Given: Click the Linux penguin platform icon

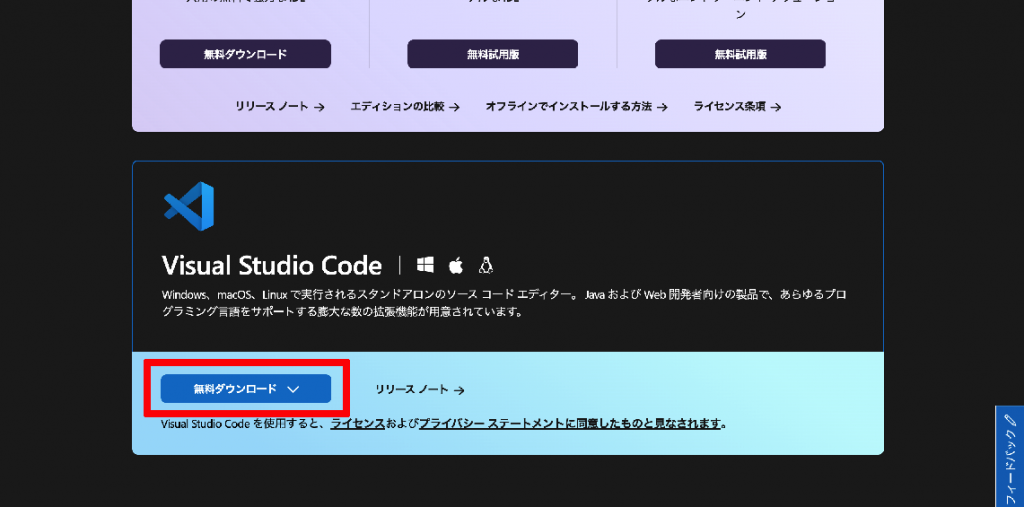Looking at the screenshot, I should coord(485,265).
